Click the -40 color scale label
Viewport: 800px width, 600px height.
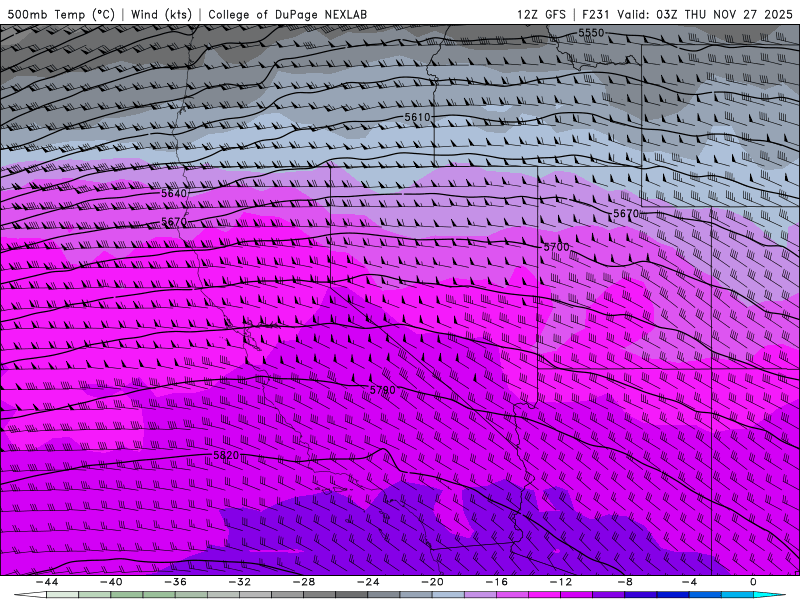(x=111, y=582)
